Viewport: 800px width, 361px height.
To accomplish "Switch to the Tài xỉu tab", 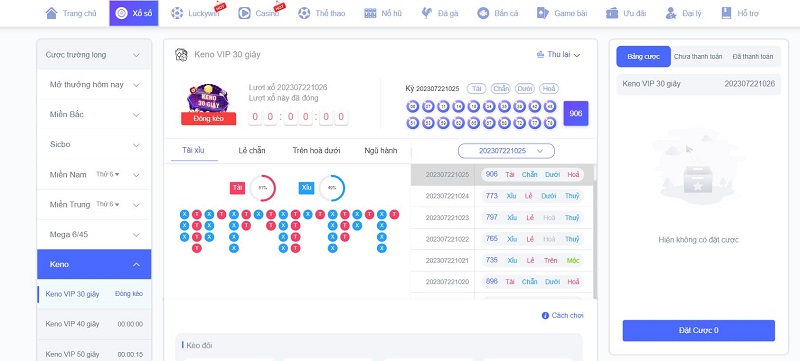I will [x=193, y=150].
